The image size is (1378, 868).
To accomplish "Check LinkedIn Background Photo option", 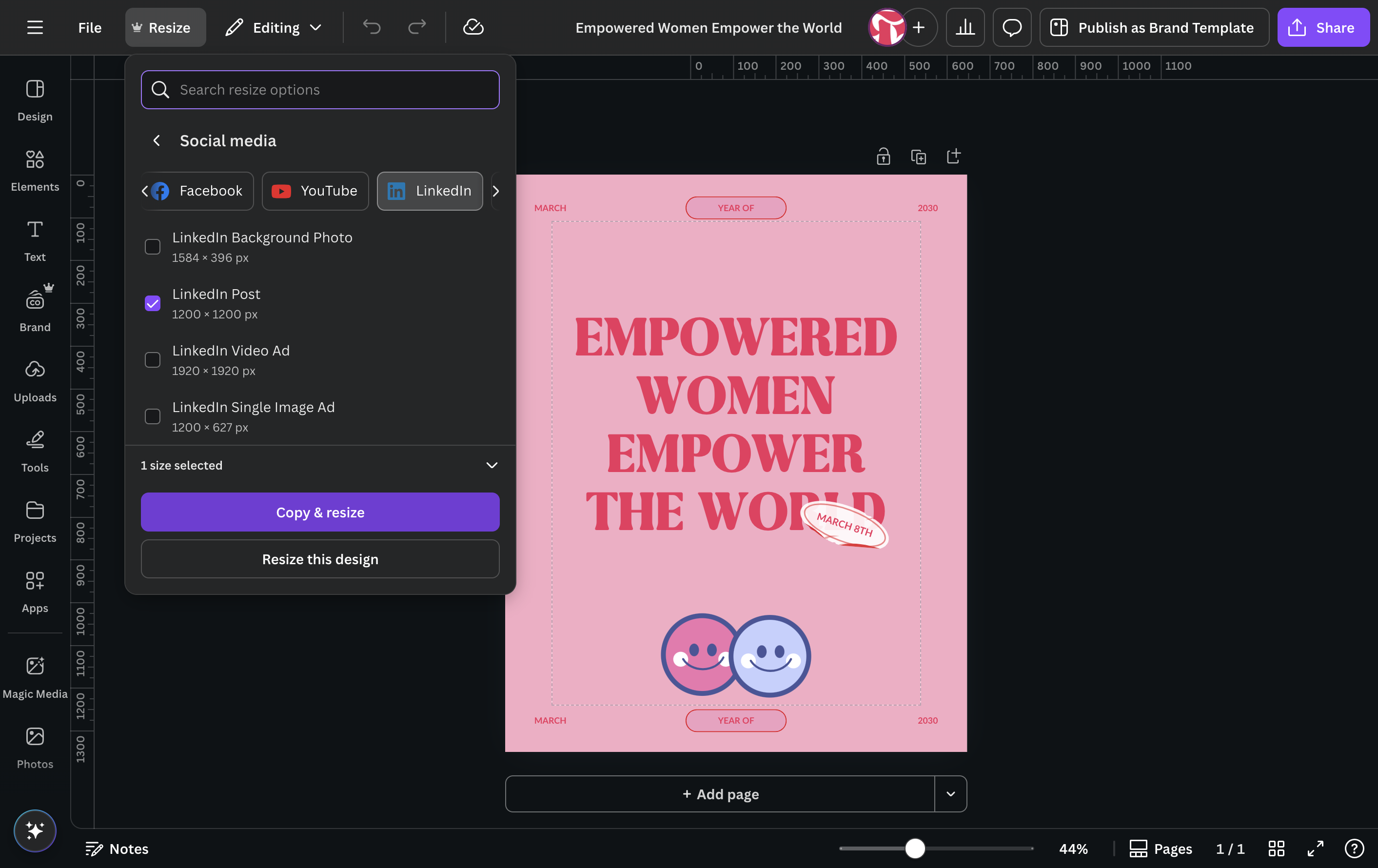I will 152,247.
